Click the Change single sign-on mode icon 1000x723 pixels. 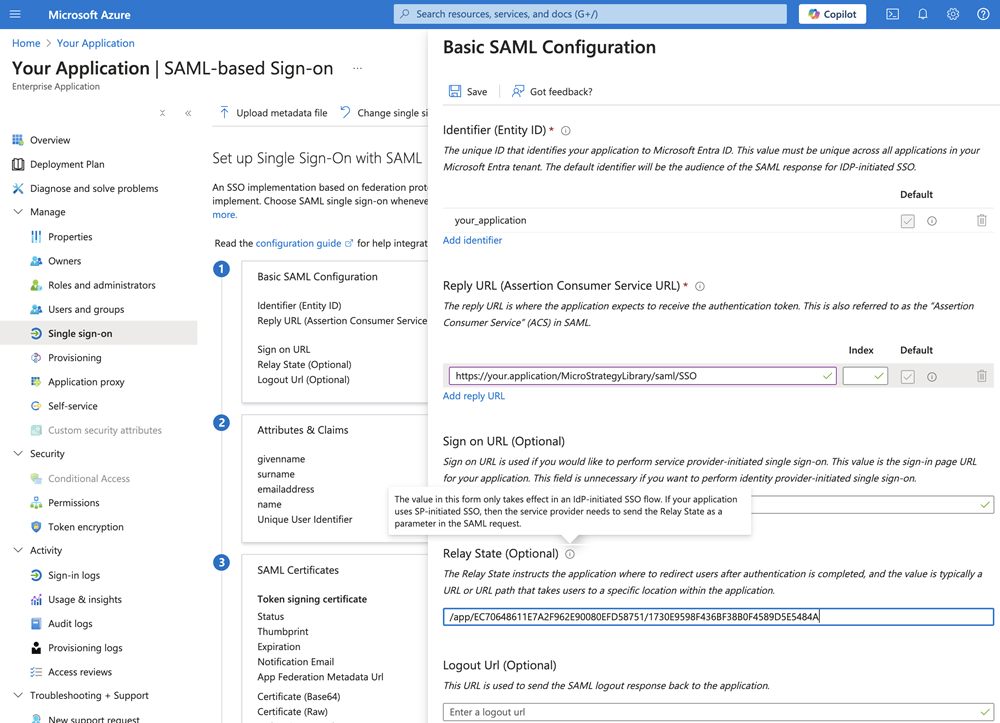coord(345,113)
